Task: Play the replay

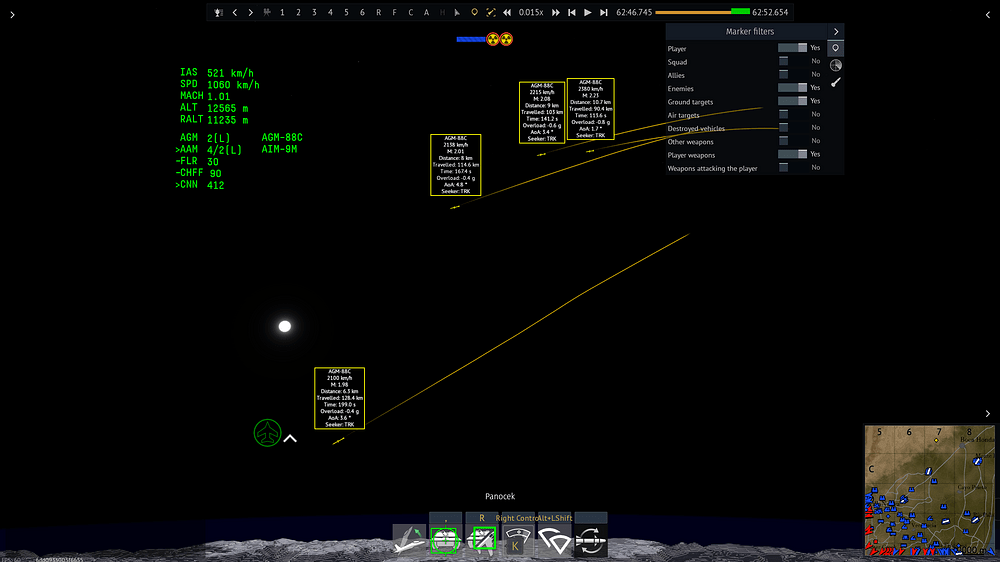Action: 587,12
